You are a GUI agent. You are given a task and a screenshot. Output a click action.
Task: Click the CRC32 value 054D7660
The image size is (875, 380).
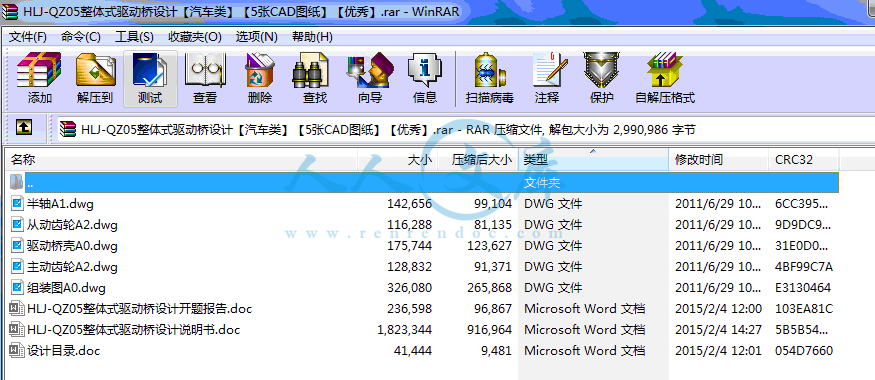804,351
